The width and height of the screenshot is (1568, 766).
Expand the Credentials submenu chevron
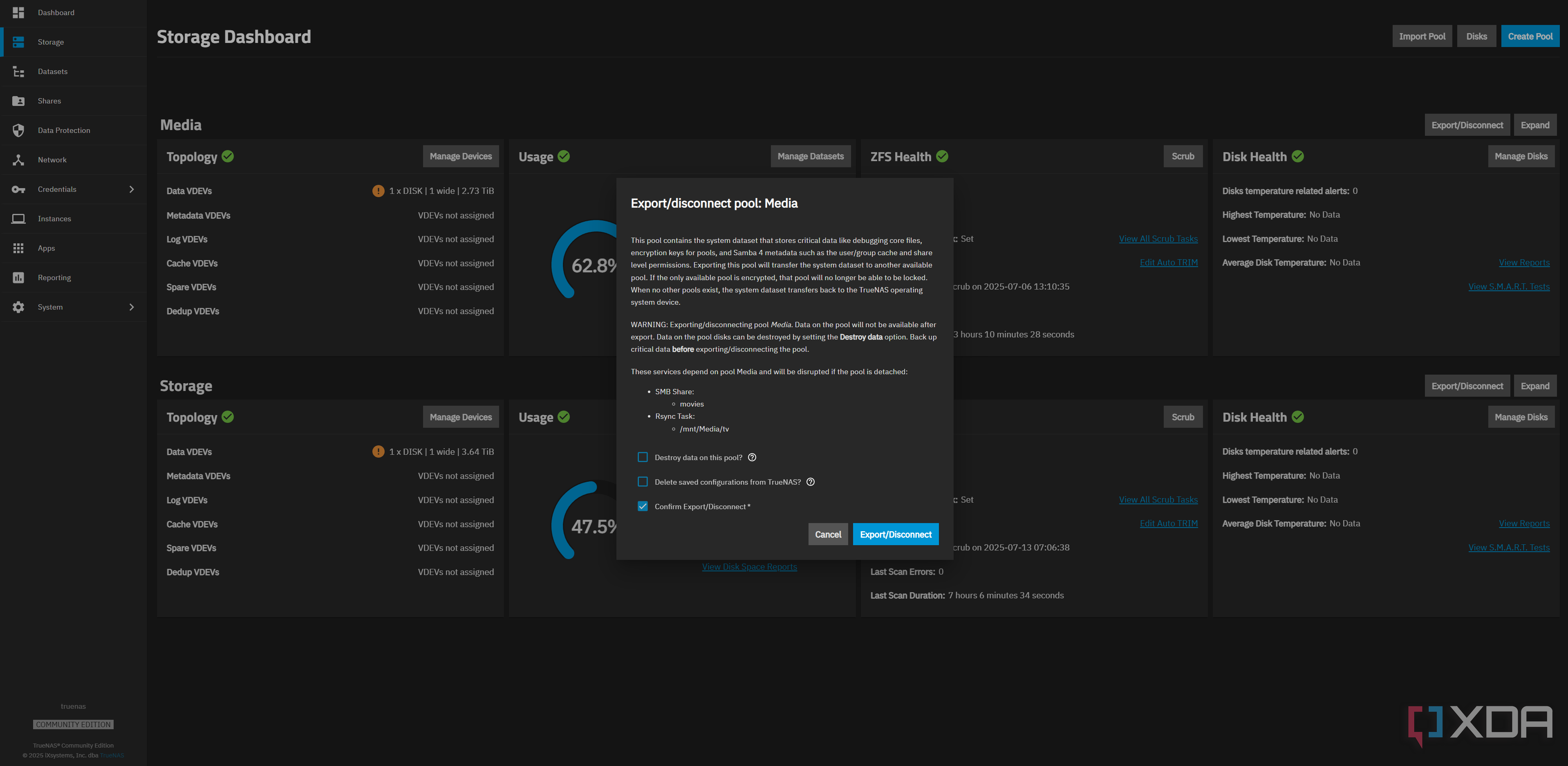(x=132, y=189)
